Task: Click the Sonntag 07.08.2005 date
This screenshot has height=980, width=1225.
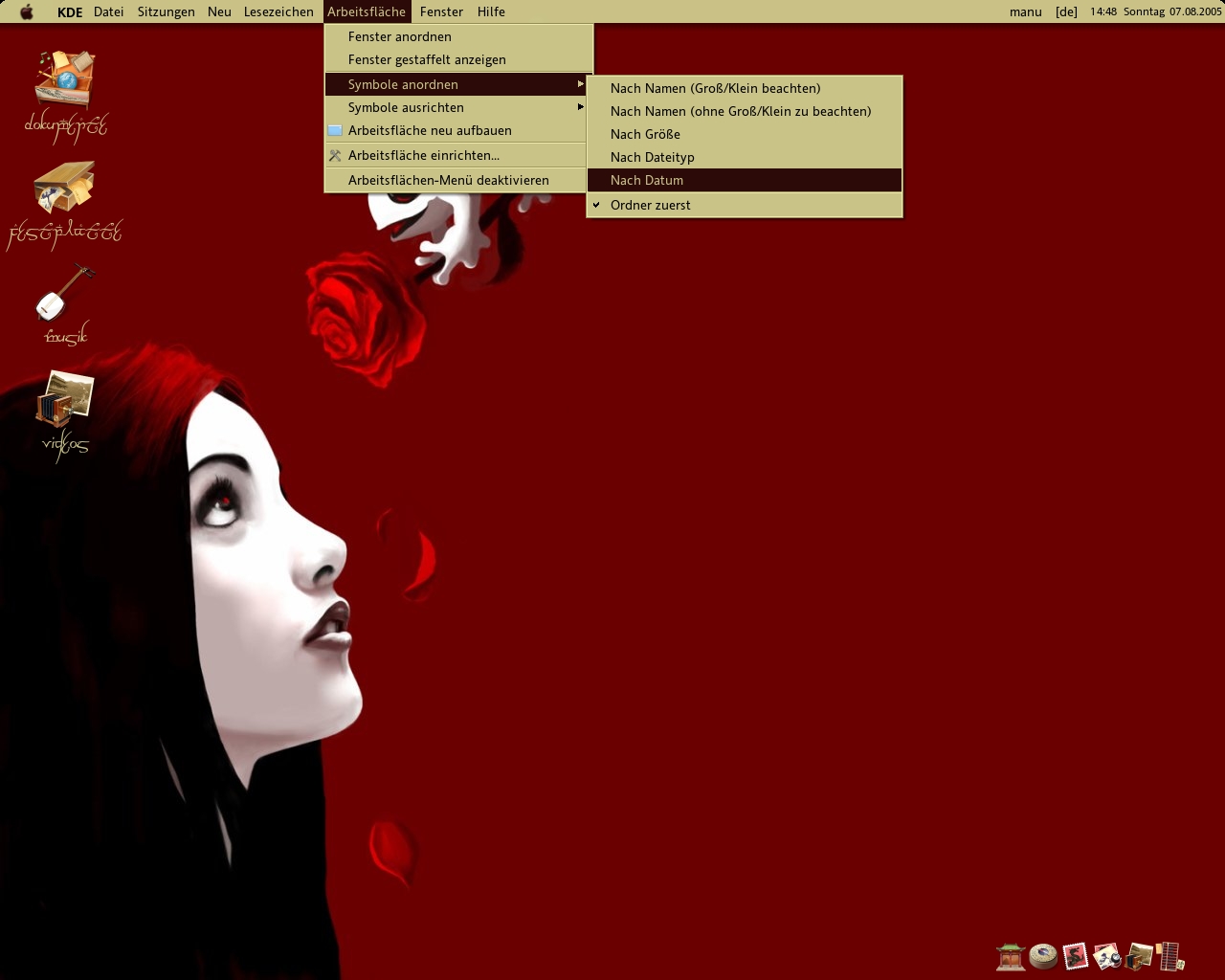Action: click(x=1172, y=11)
